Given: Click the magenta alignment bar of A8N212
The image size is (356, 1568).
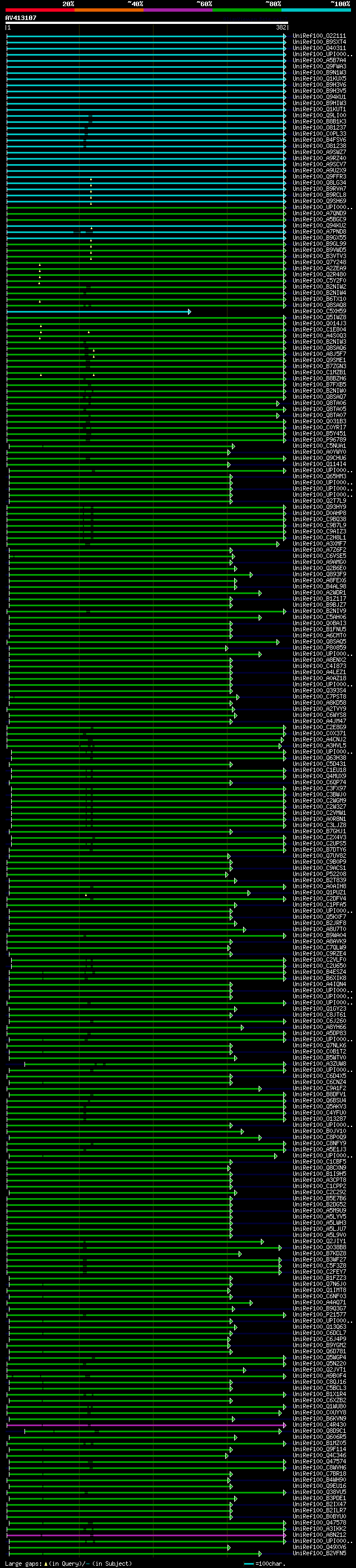Looking at the screenshot, I should [146, 1536].
